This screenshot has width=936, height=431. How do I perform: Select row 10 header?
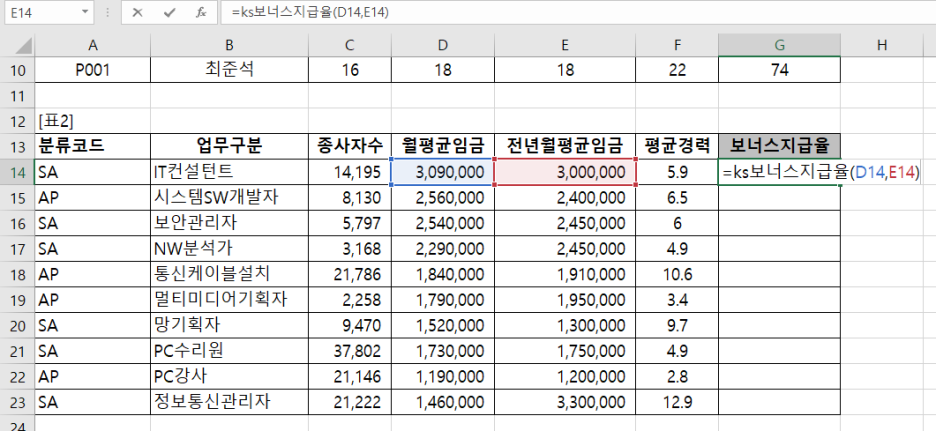pyautogui.click(x=17, y=70)
